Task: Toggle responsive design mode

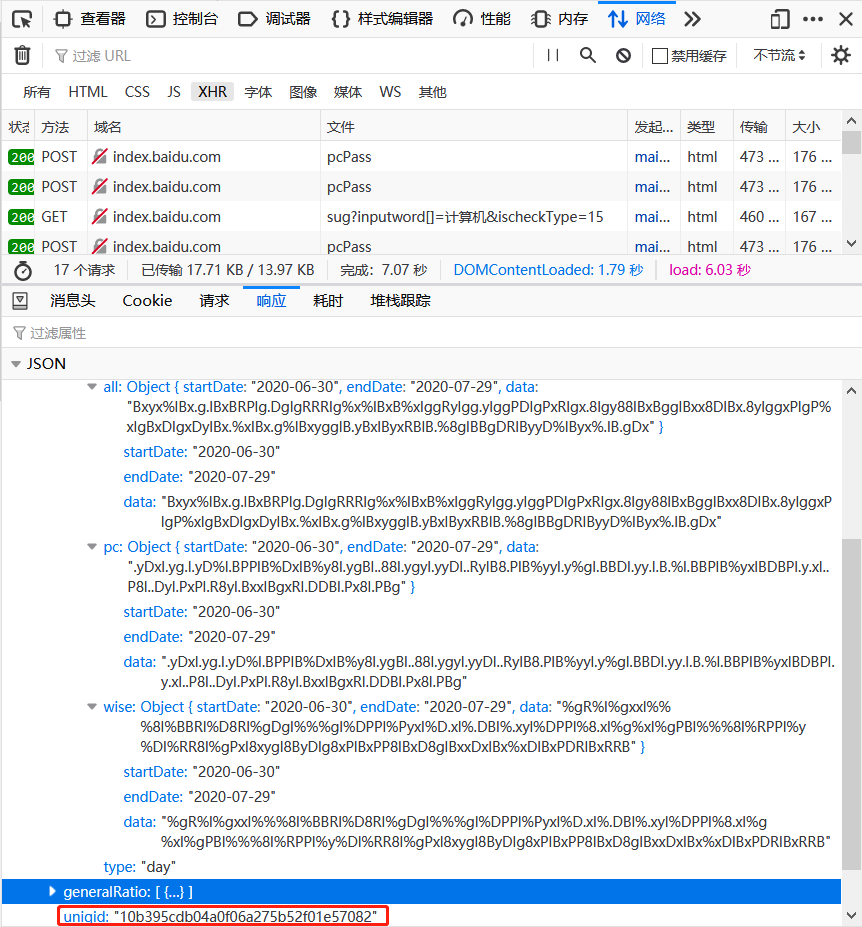Action: click(781, 19)
